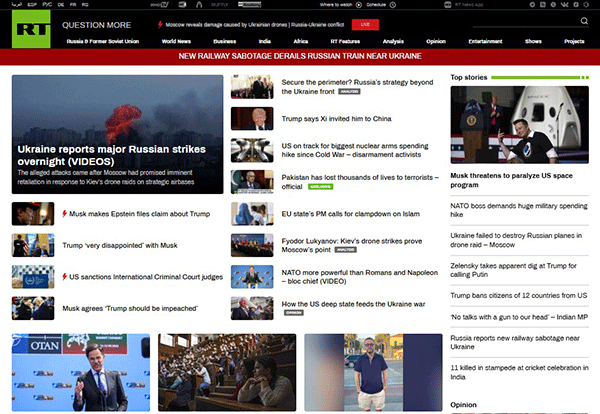600x414 pixels.
Task: Open the Africa section
Action: (x=301, y=41)
